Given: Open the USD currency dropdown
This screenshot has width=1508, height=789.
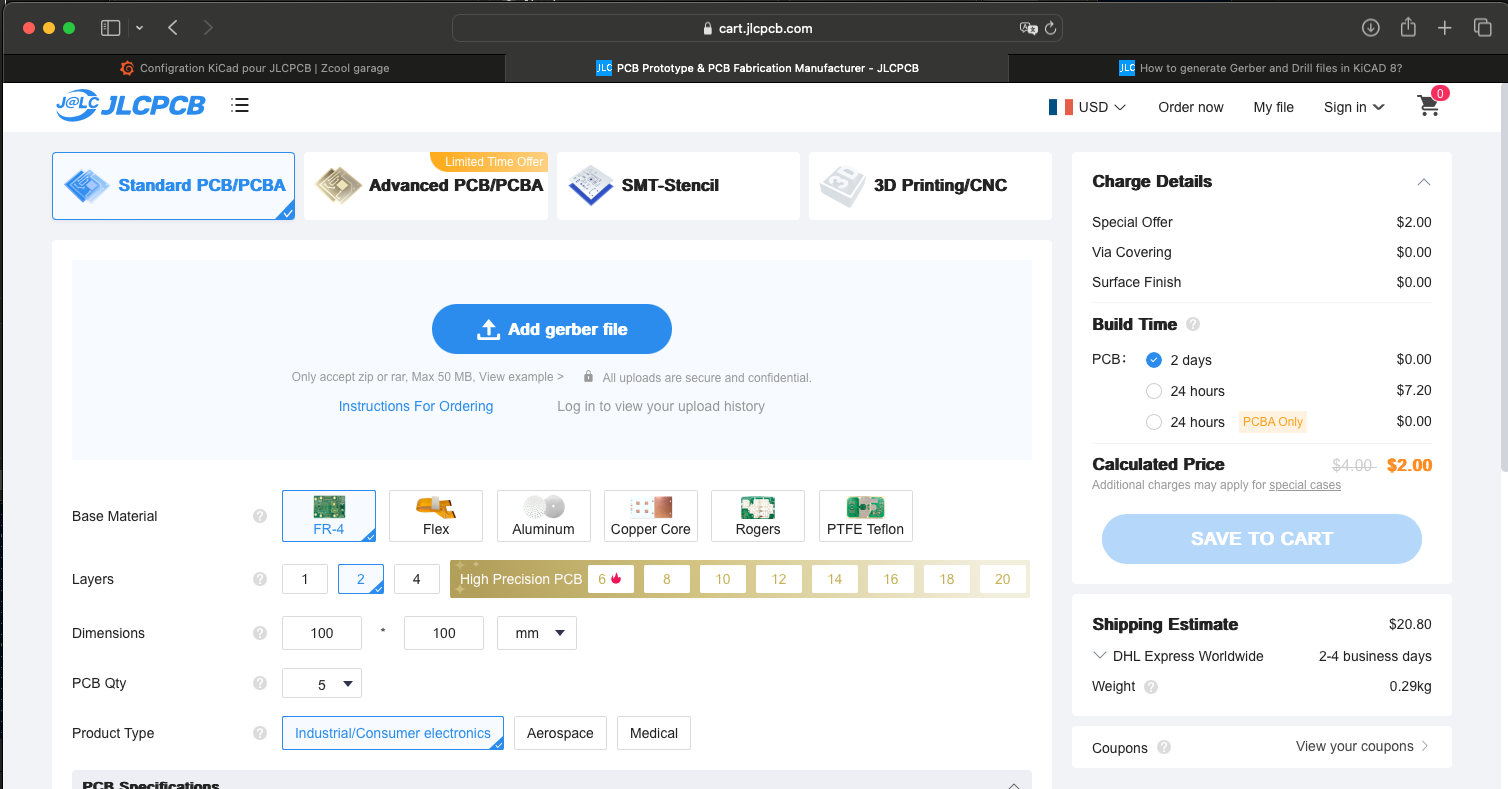Looking at the screenshot, I should pyautogui.click(x=1088, y=107).
